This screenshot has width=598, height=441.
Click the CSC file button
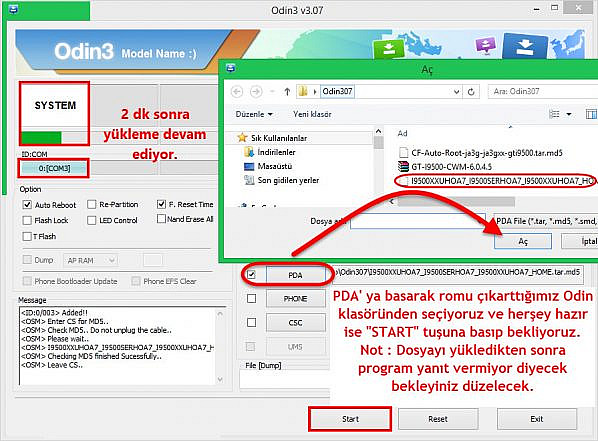click(295, 323)
